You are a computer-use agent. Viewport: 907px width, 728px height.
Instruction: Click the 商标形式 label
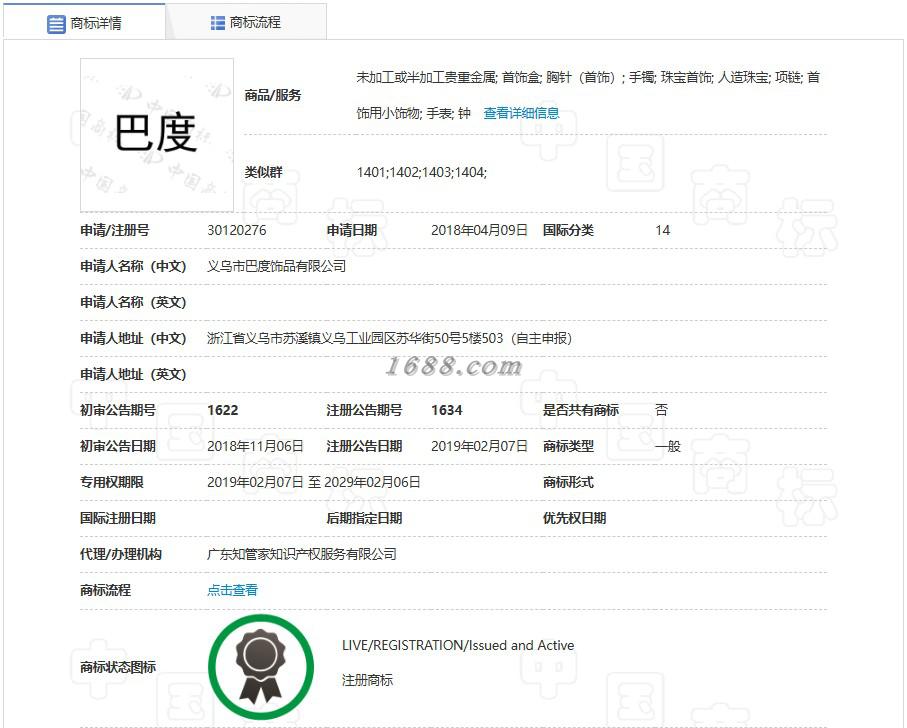[x=568, y=482]
